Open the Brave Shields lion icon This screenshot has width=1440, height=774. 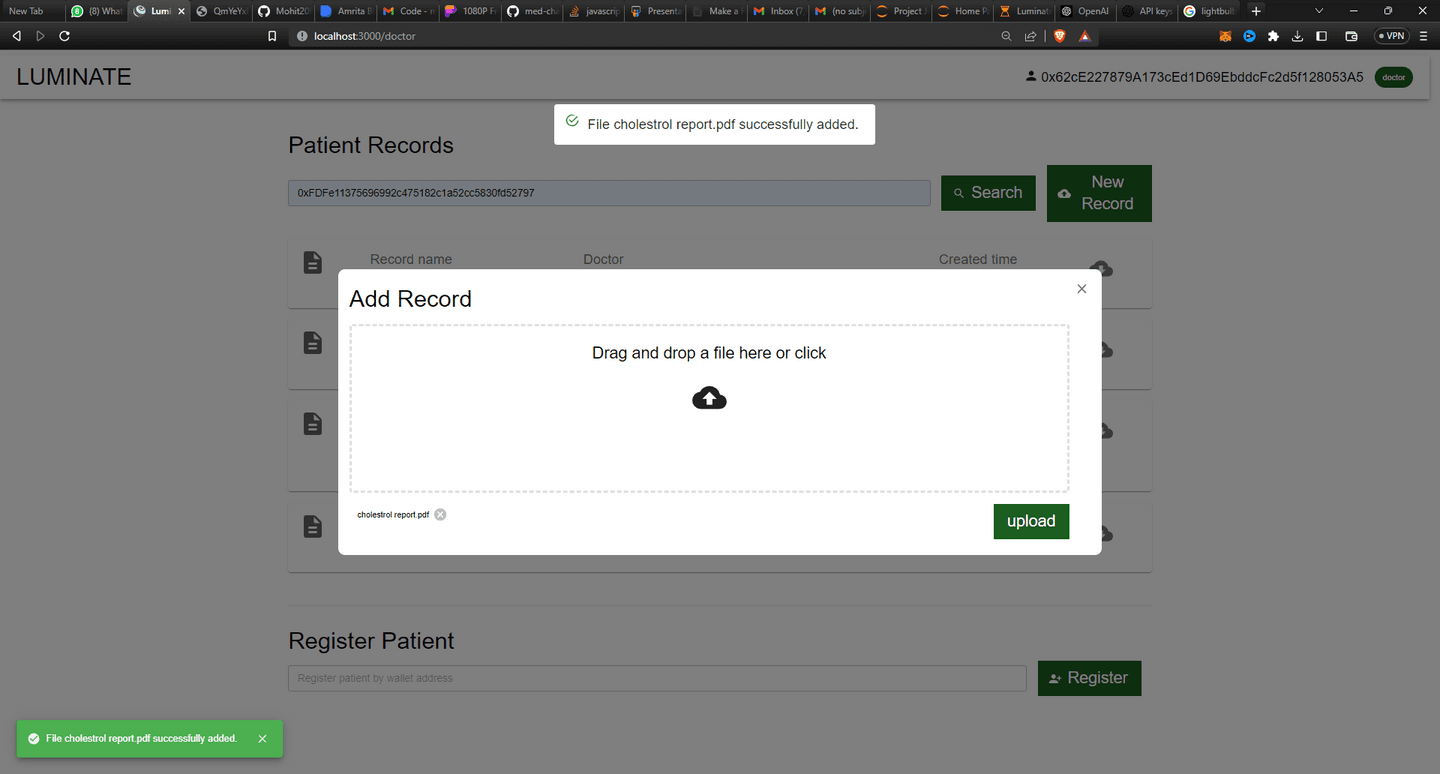click(1060, 36)
